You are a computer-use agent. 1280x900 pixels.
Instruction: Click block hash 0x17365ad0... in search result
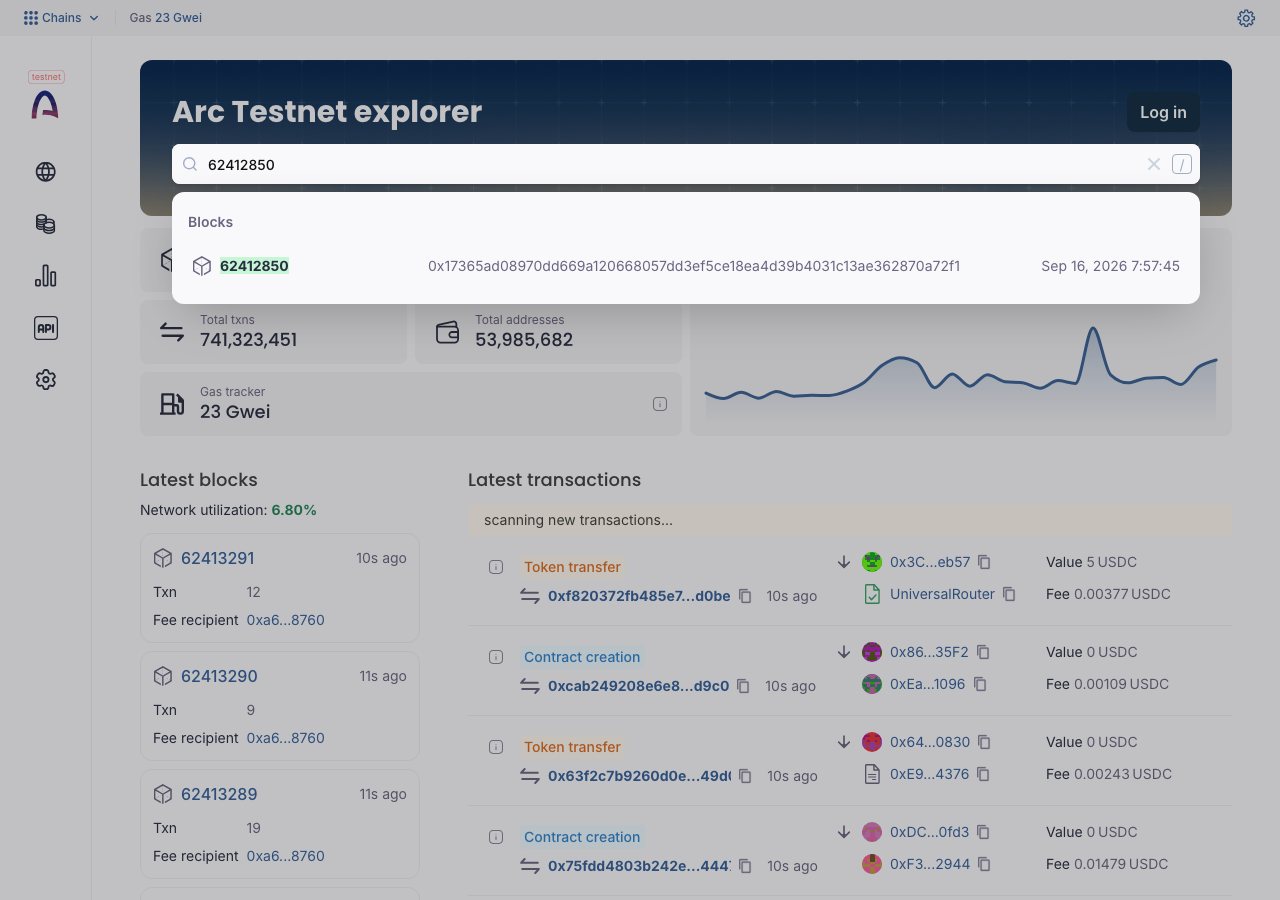tap(694, 266)
